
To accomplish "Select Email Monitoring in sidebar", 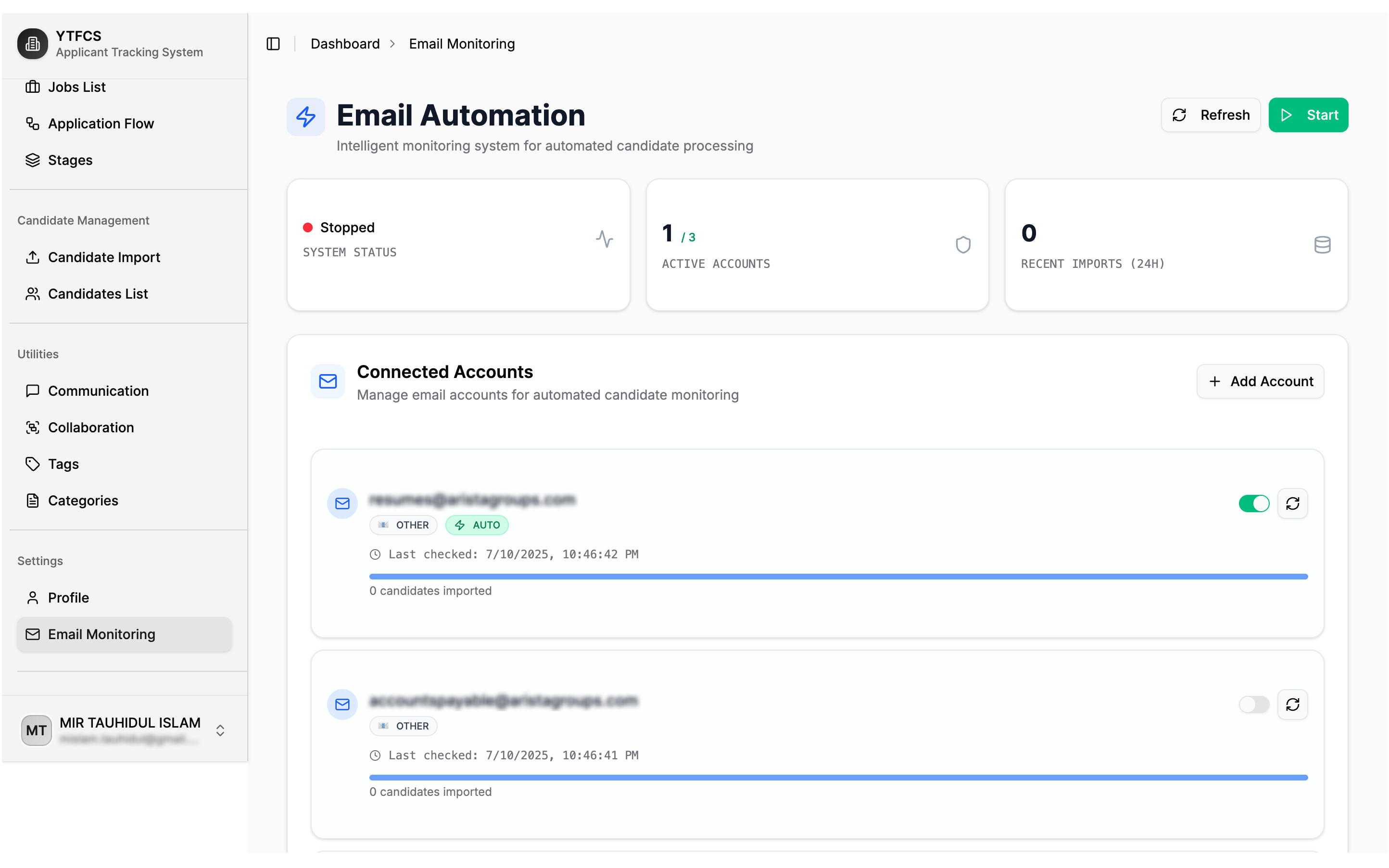I will coord(125,634).
